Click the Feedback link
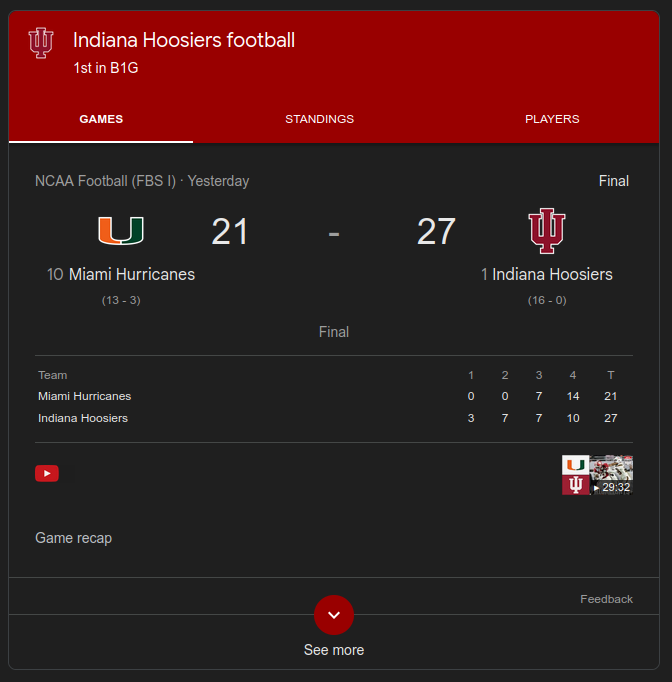The width and height of the screenshot is (672, 682). [606, 599]
